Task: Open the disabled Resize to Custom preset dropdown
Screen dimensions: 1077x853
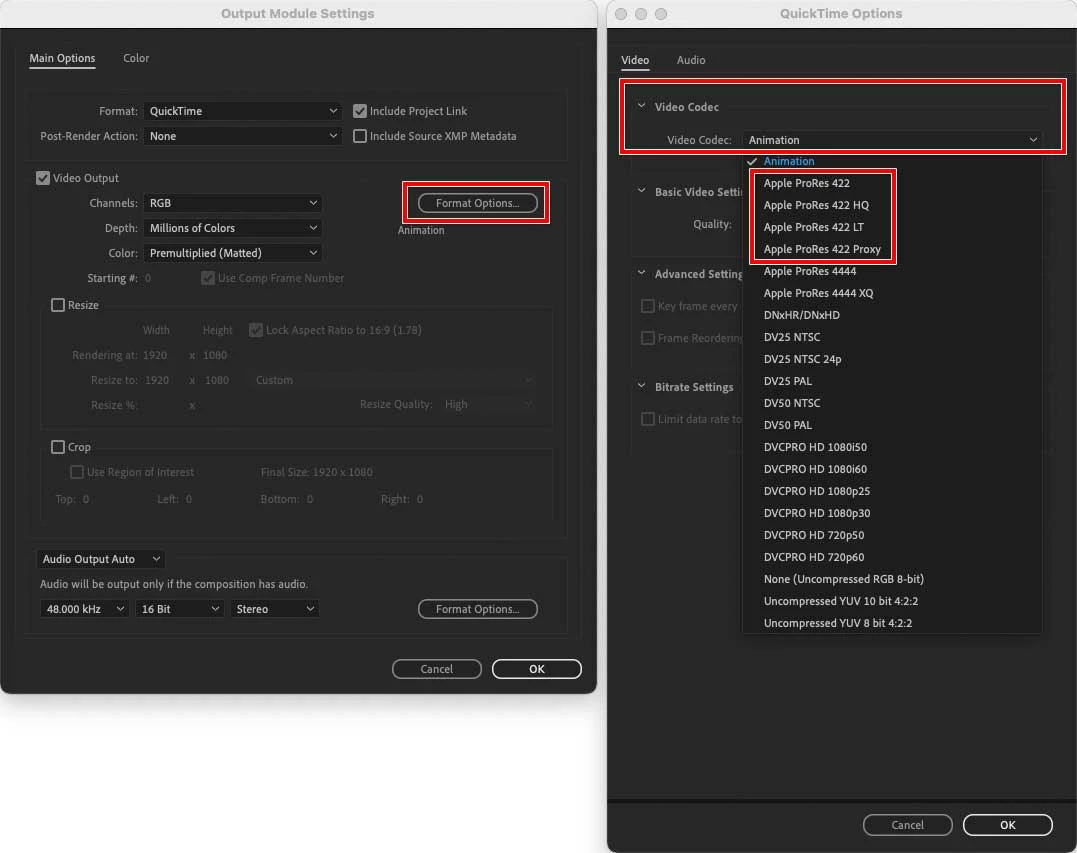Action: click(393, 380)
